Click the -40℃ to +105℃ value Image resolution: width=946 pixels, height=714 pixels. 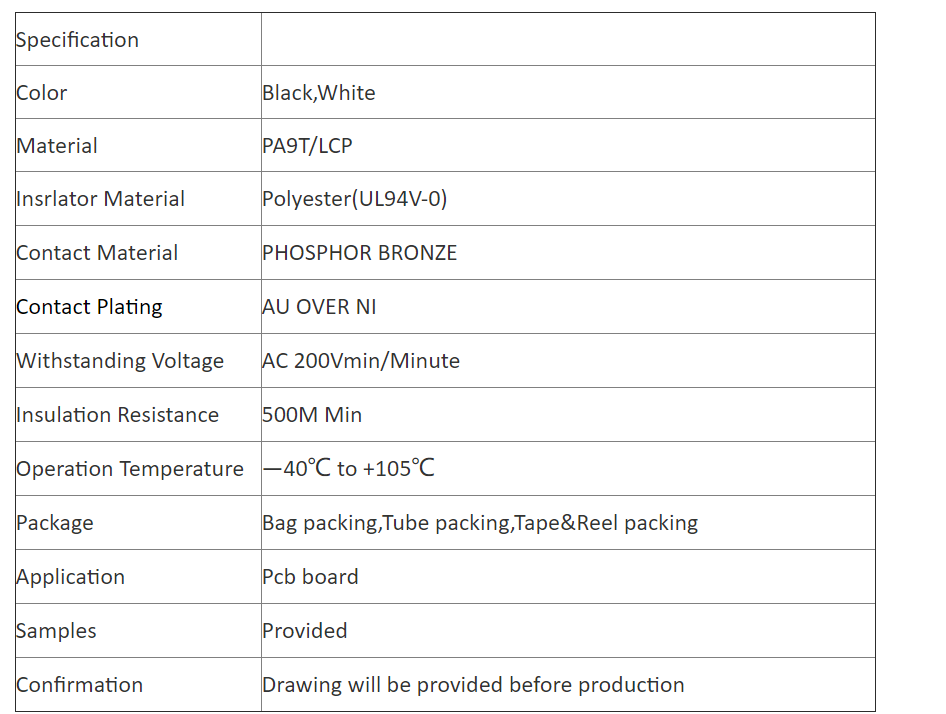click(349, 468)
